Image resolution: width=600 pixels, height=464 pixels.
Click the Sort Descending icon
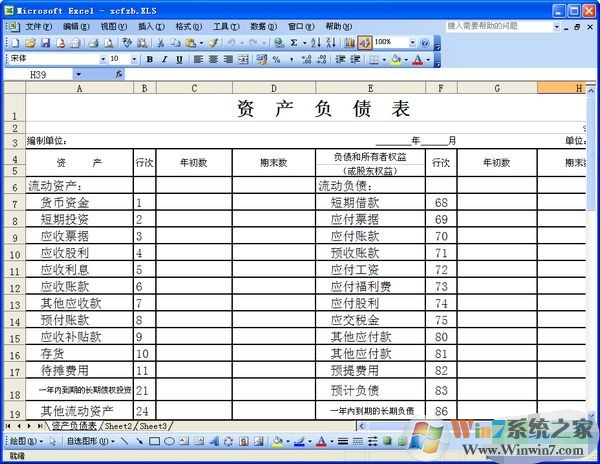331,43
